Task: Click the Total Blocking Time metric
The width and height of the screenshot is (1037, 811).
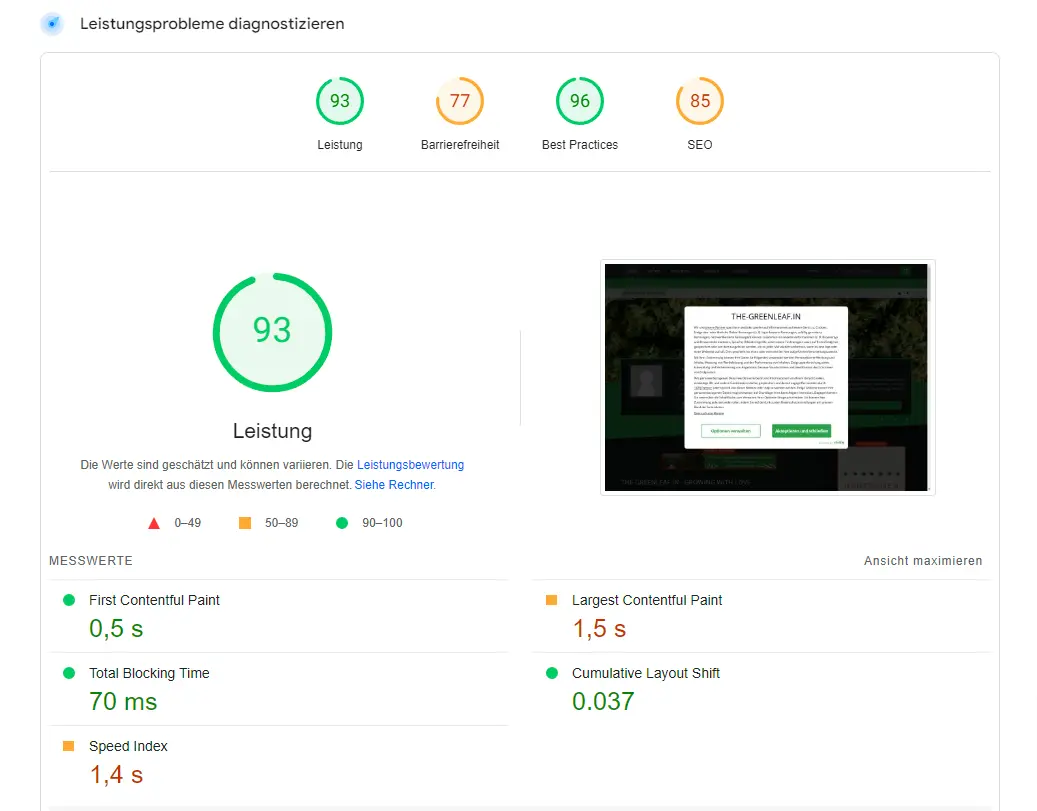Action: pos(149,673)
